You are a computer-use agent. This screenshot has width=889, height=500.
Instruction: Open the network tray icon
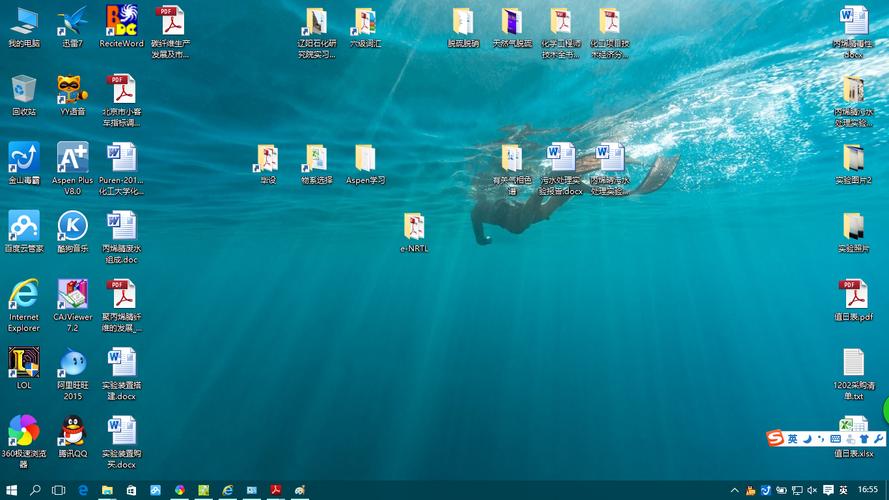pyautogui.click(x=797, y=490)
